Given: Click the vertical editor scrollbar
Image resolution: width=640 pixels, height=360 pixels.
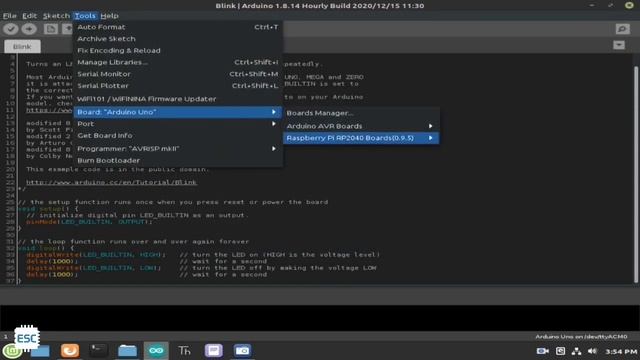Looking at the screenshot, I should point(636,173).
